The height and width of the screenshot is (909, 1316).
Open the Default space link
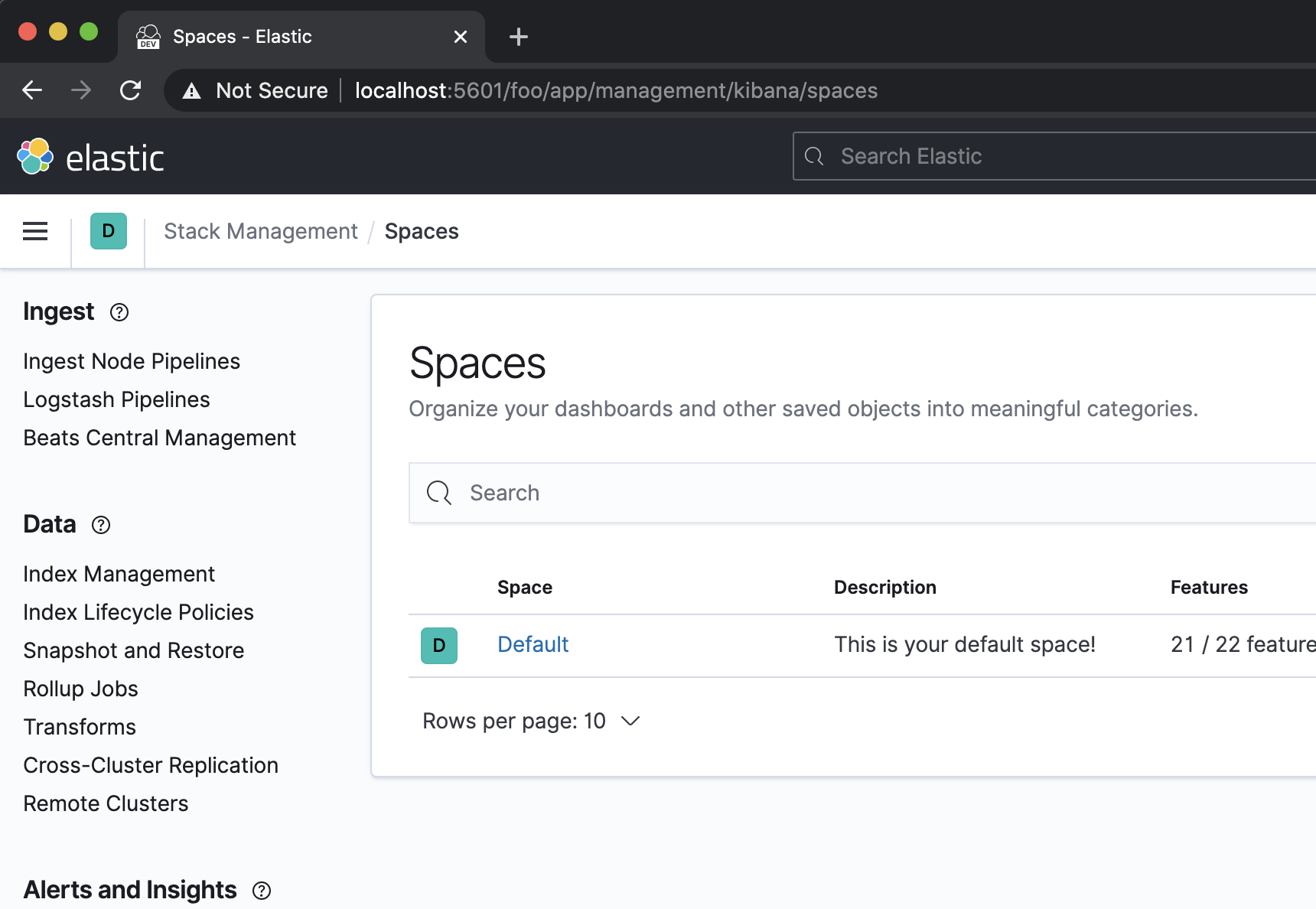coord(533,644)
